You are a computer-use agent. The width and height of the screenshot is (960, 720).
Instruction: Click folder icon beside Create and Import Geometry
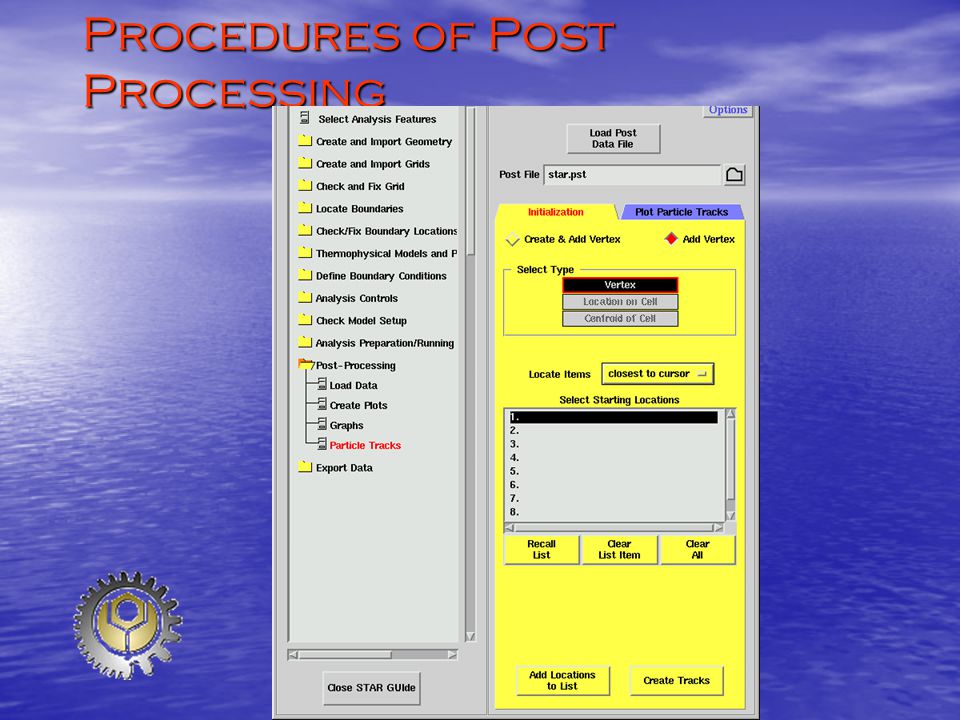[305, 141]
